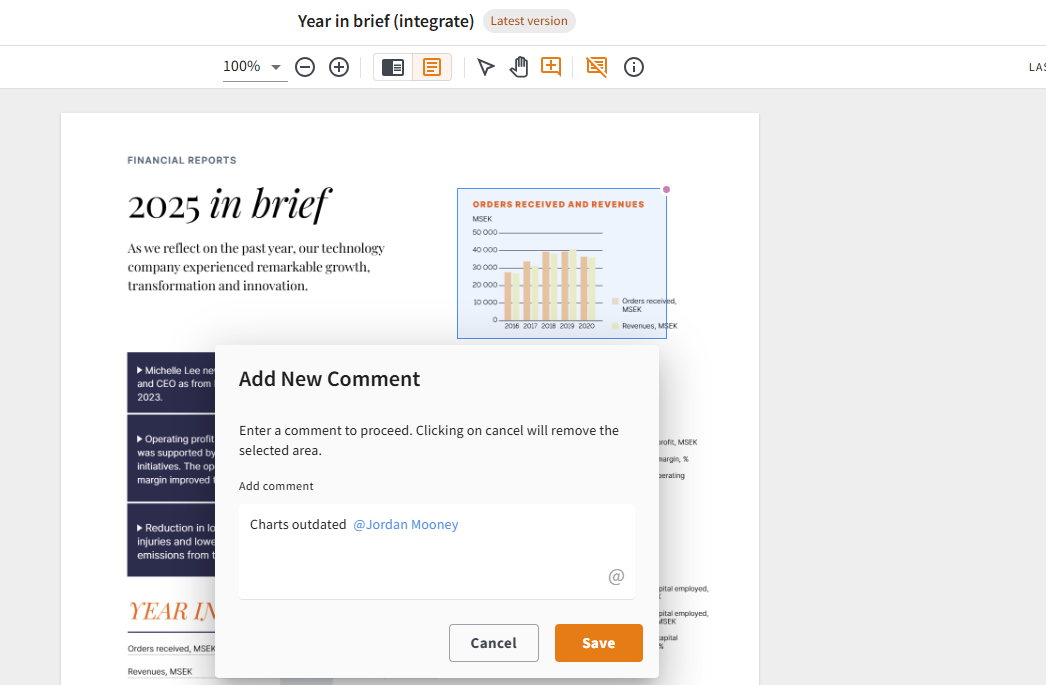
Task: Click the Cancel button in dialog
Action: pyautogui.click(x=494, y=643)
